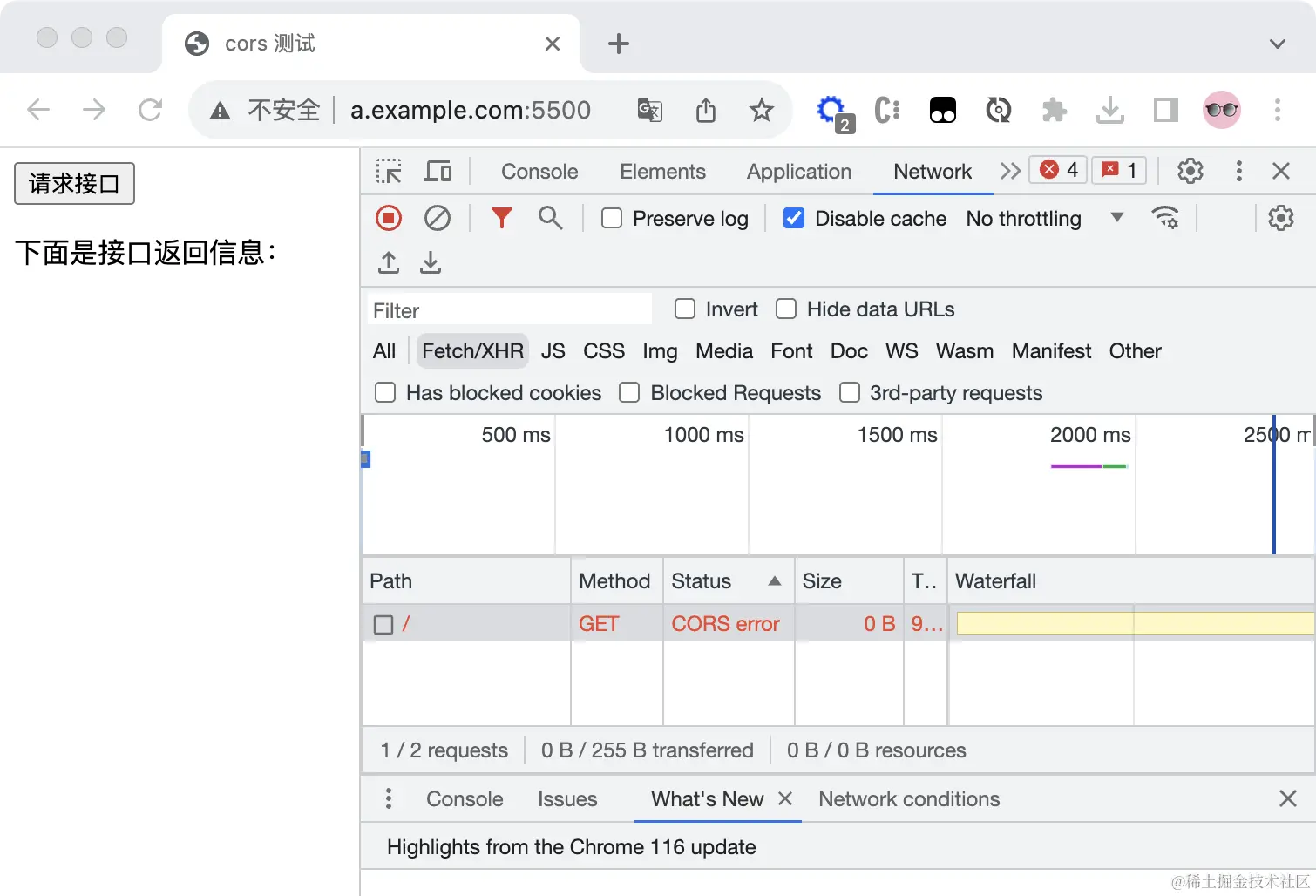Click the 4 errors badge
1316x896 pixels.
tap(1058, 170)
